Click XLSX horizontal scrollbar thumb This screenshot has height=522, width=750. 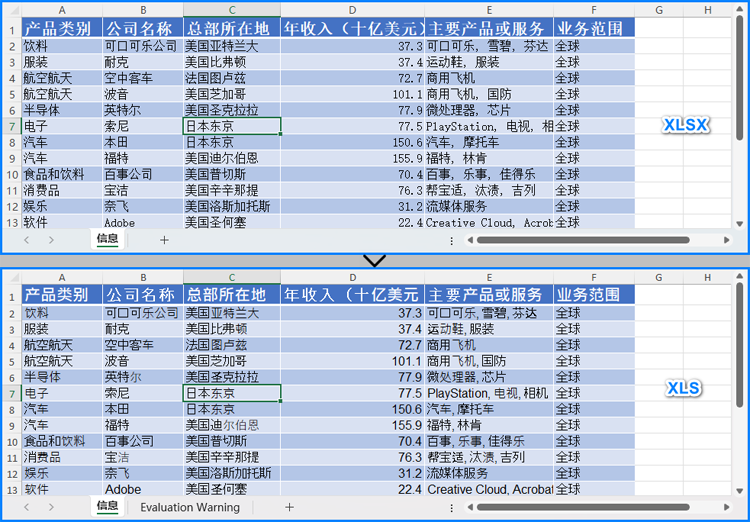point(583,240)
